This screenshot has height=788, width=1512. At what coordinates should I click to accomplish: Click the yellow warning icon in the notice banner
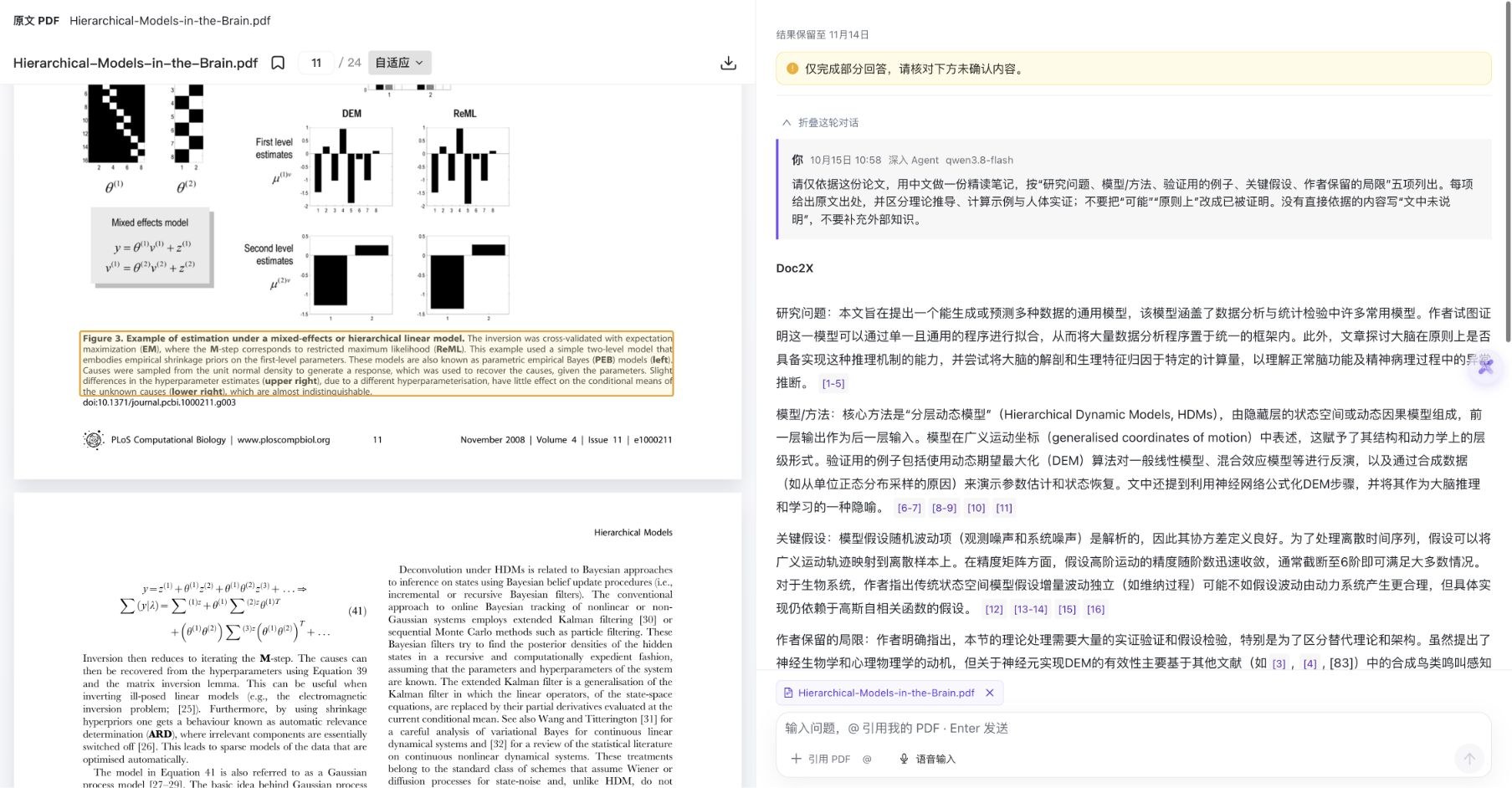tap(792, 69)
